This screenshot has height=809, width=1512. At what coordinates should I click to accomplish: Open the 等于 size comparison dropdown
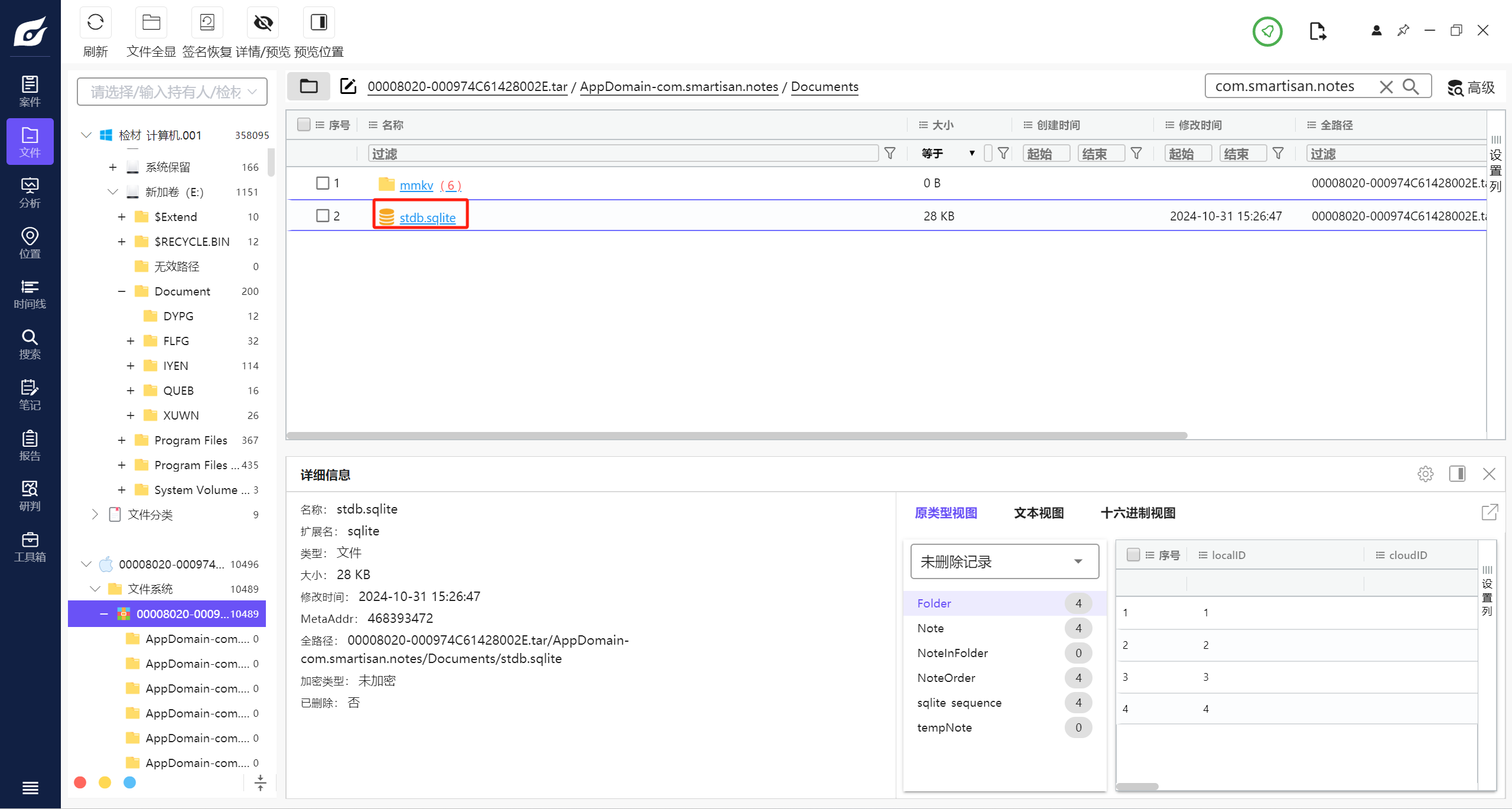pos(948,154)
